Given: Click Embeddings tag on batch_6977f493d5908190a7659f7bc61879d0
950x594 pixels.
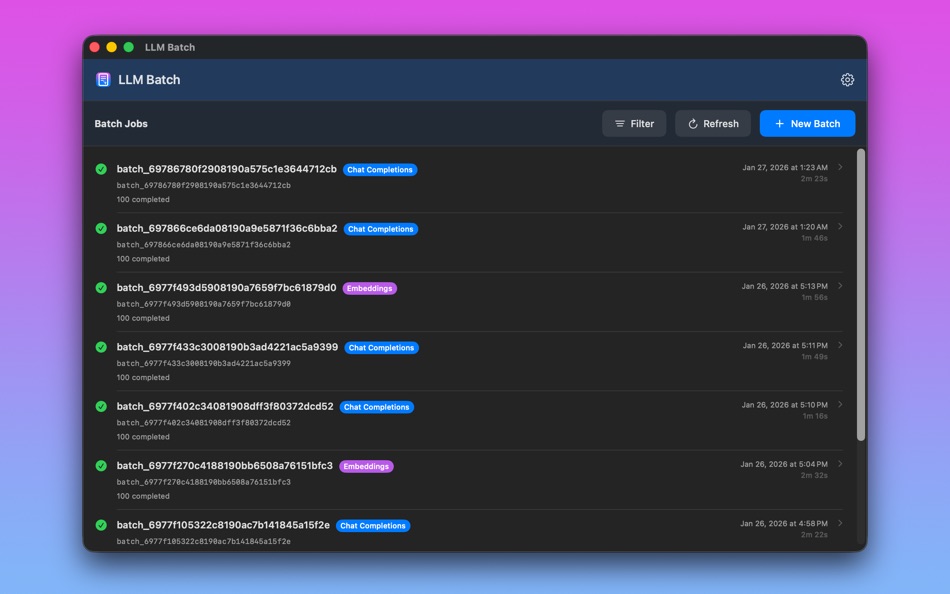Looking at the screenshot, I should (370, 289).
